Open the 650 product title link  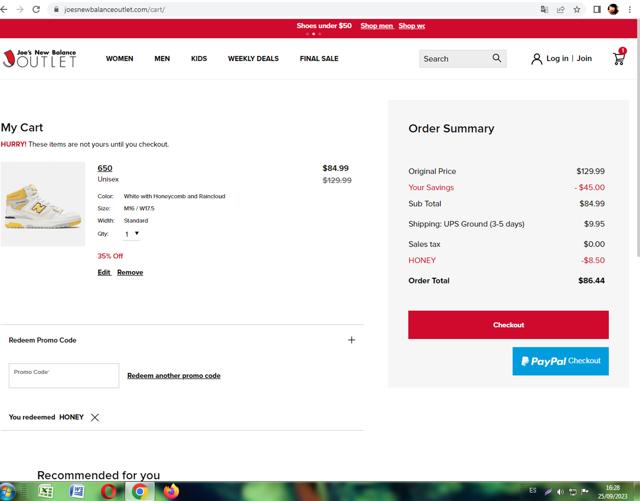105,168
